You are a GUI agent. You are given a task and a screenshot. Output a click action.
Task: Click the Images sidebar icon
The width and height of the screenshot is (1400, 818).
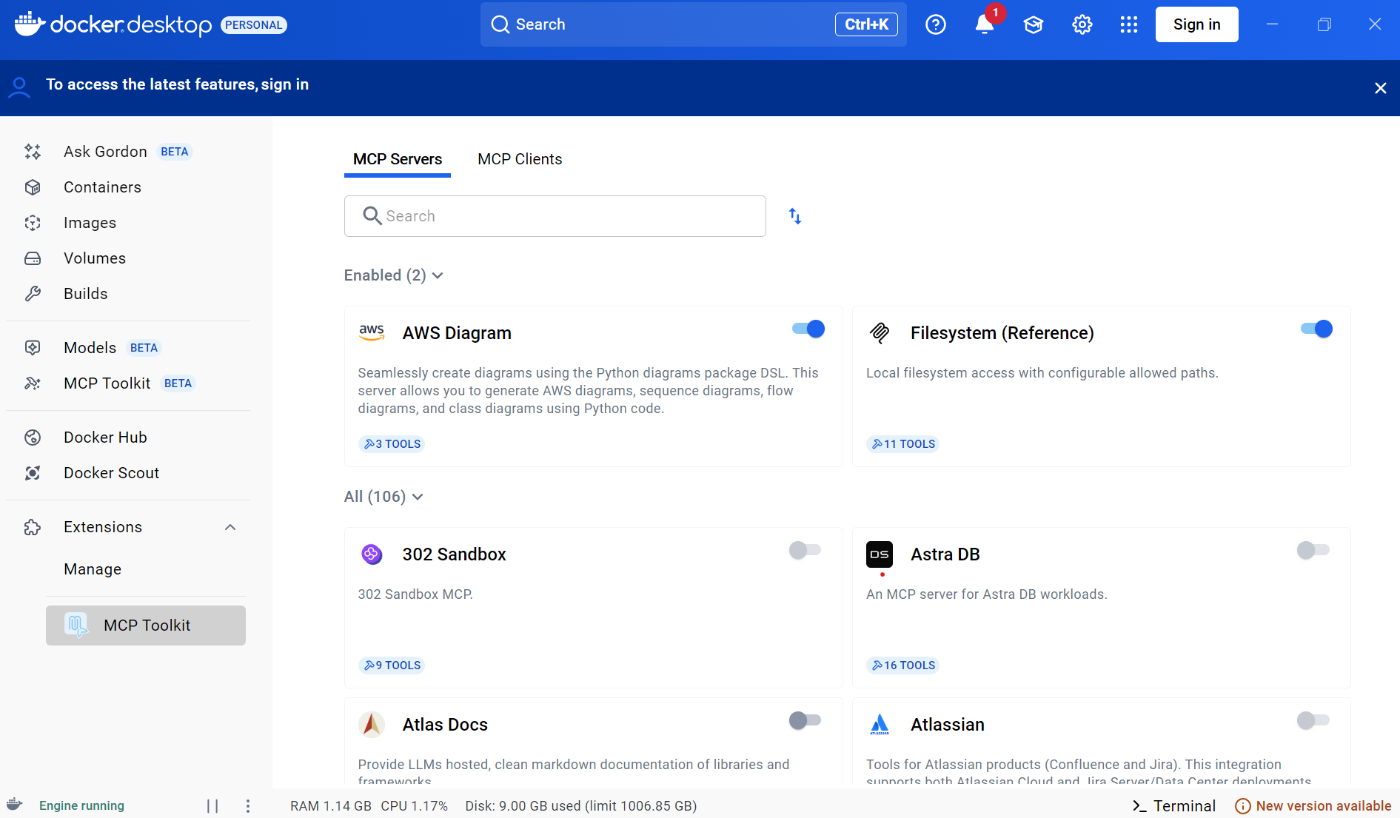coord(33,223)
